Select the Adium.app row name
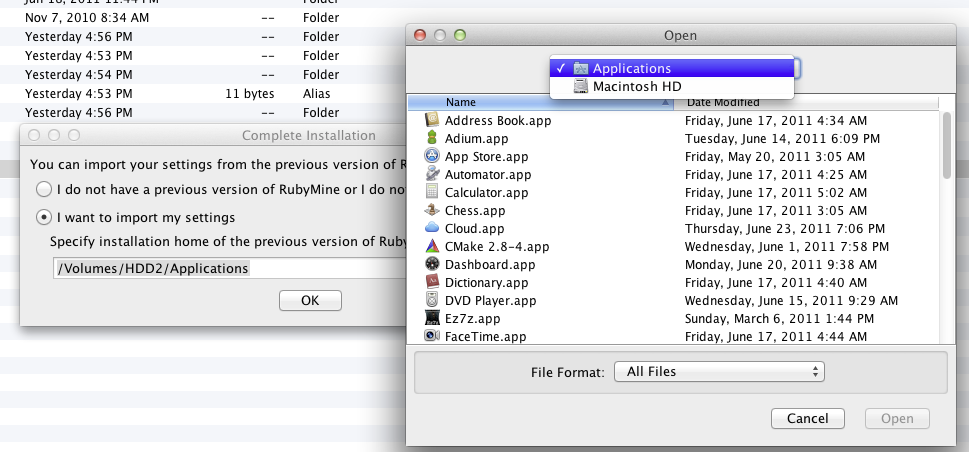The height and width of the screenshot is (452, 969). (476, 139)
